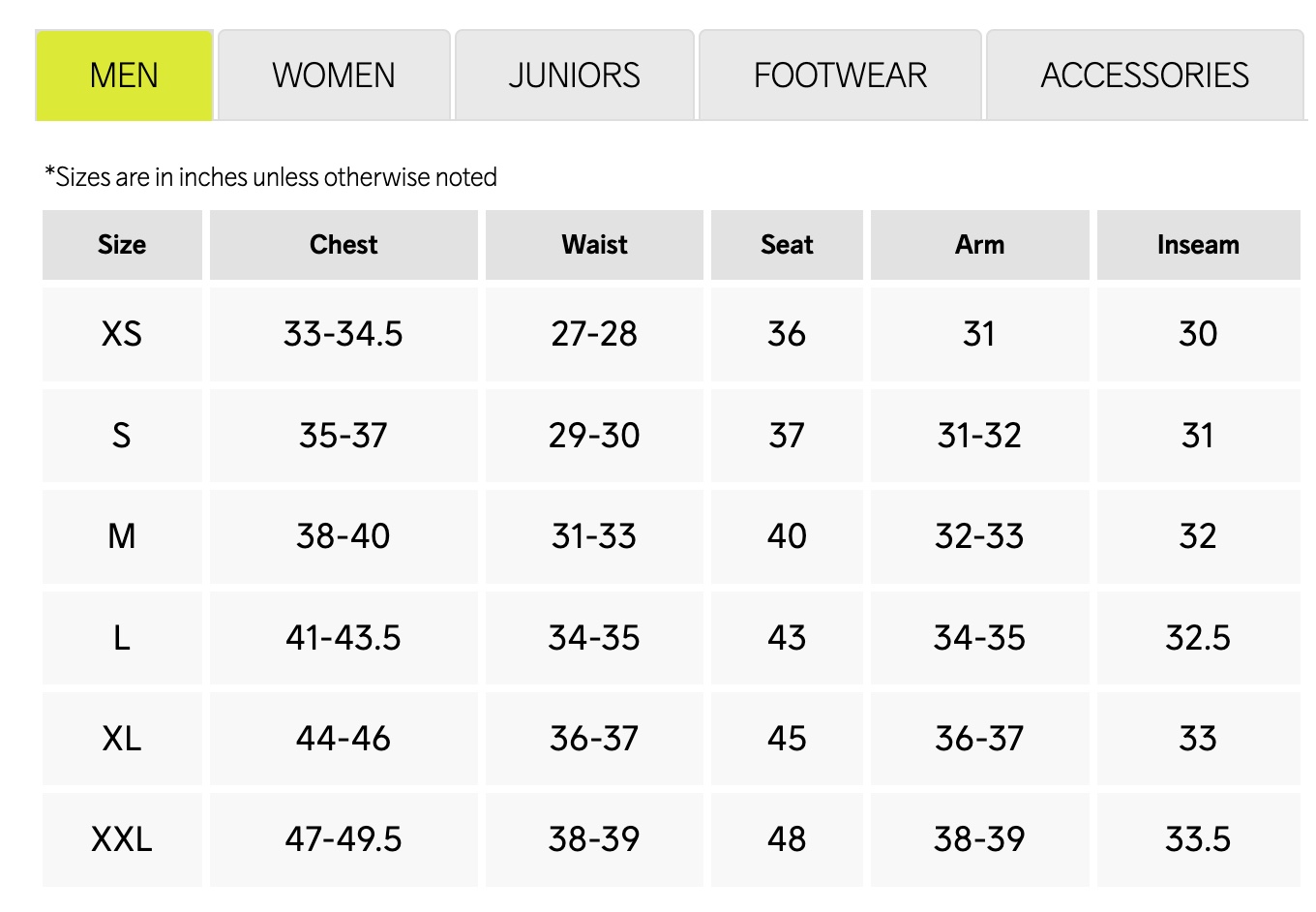Show the ACCESSORIES size chart tab
Image resolution: width=1316 pixels, height=912 pixels.
pyautogui.click(x=1145, y=76)
